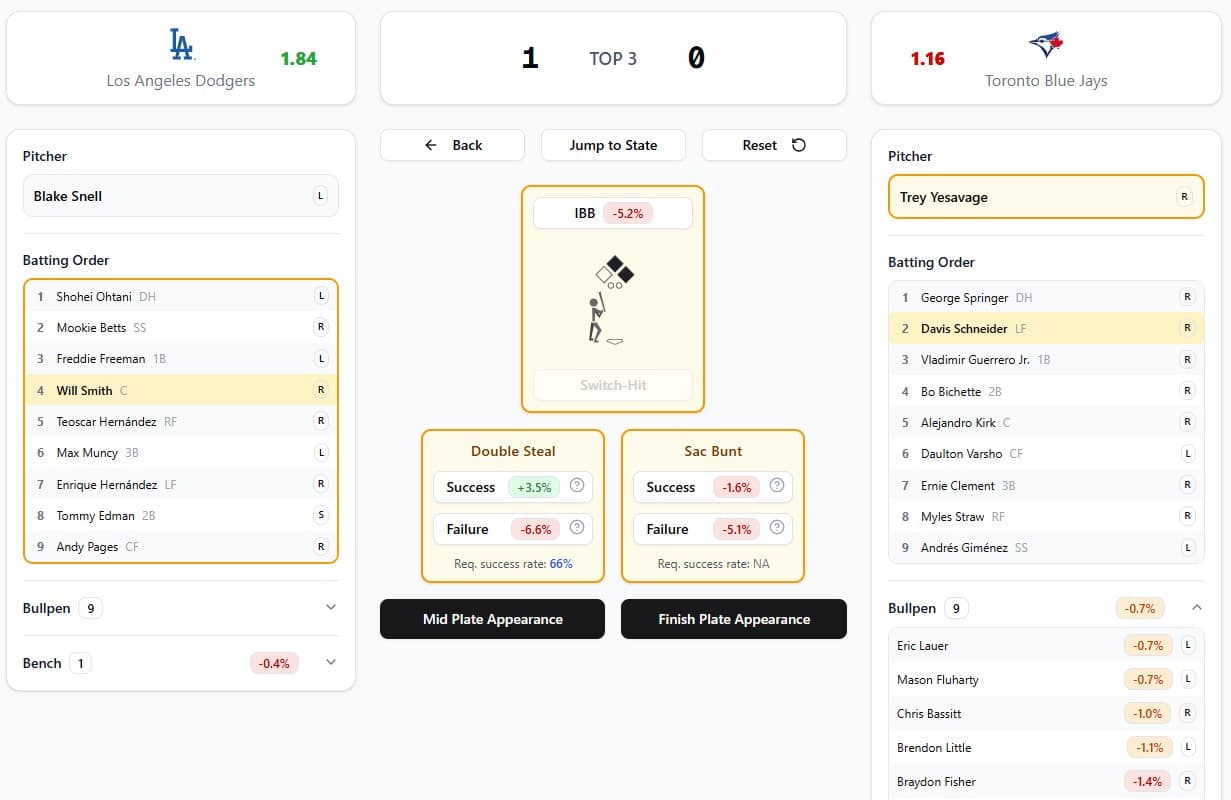Open Double Steal Success help icon
The width and height of the screenshot is (1231, 800).
(x=577, y=486)
